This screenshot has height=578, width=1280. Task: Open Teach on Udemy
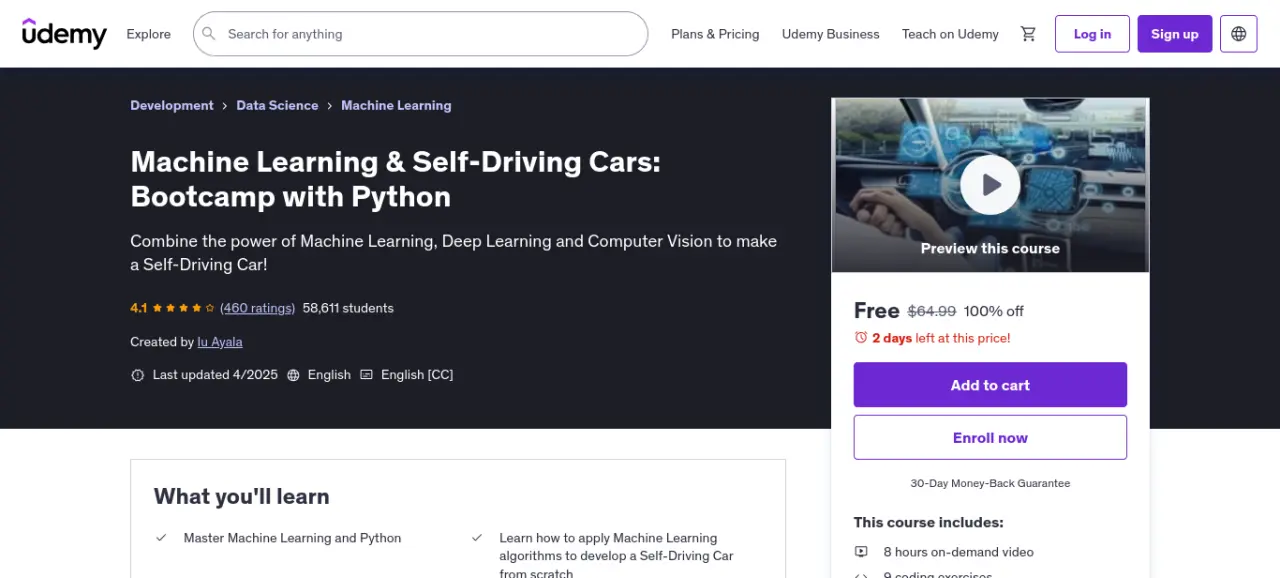pos(950,34)
